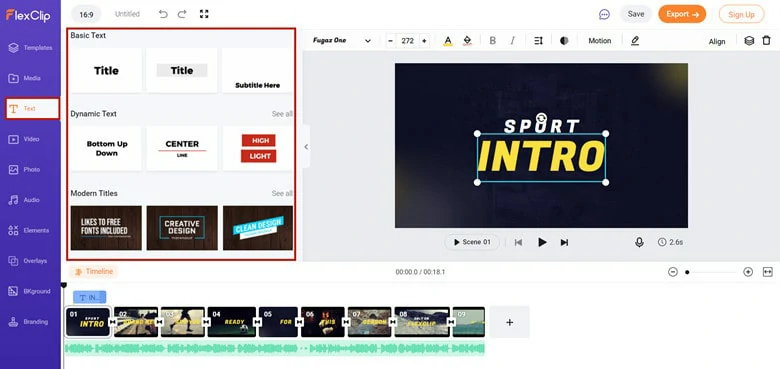Screen dimensions: 780x369
Task: Enter fullscreen preview mode
Action: (204, 14)
